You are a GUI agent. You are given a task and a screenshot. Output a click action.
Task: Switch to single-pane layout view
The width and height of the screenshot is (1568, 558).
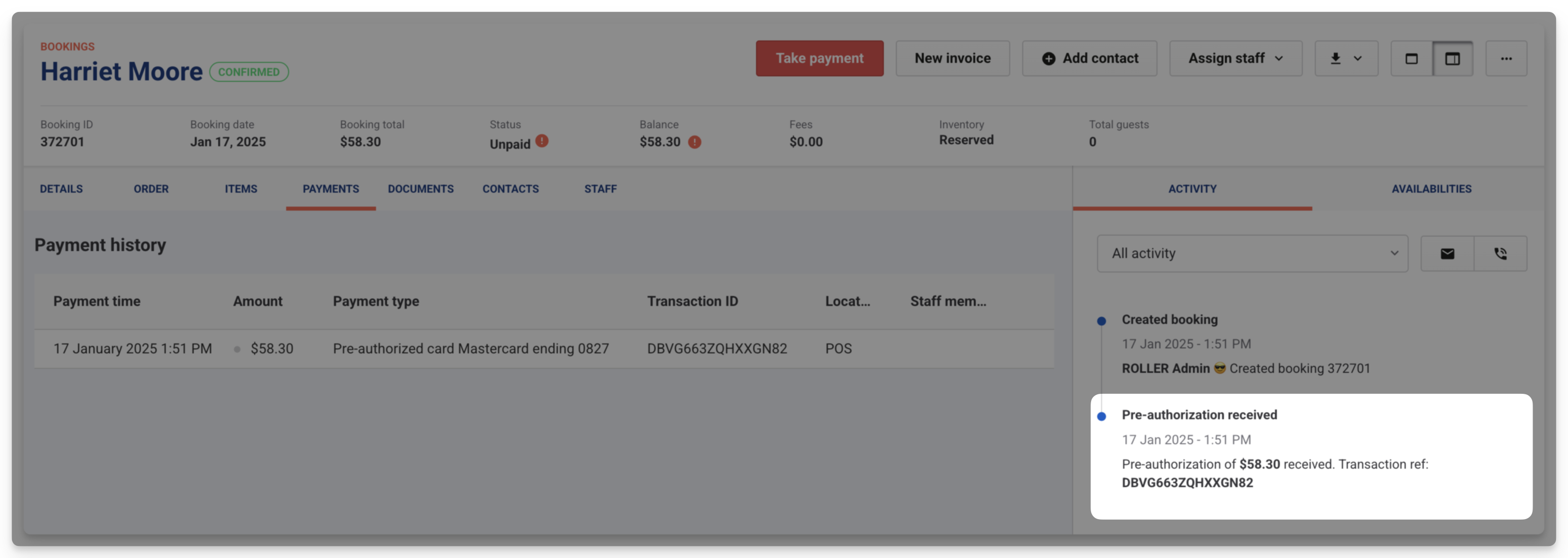[1412, 58]
